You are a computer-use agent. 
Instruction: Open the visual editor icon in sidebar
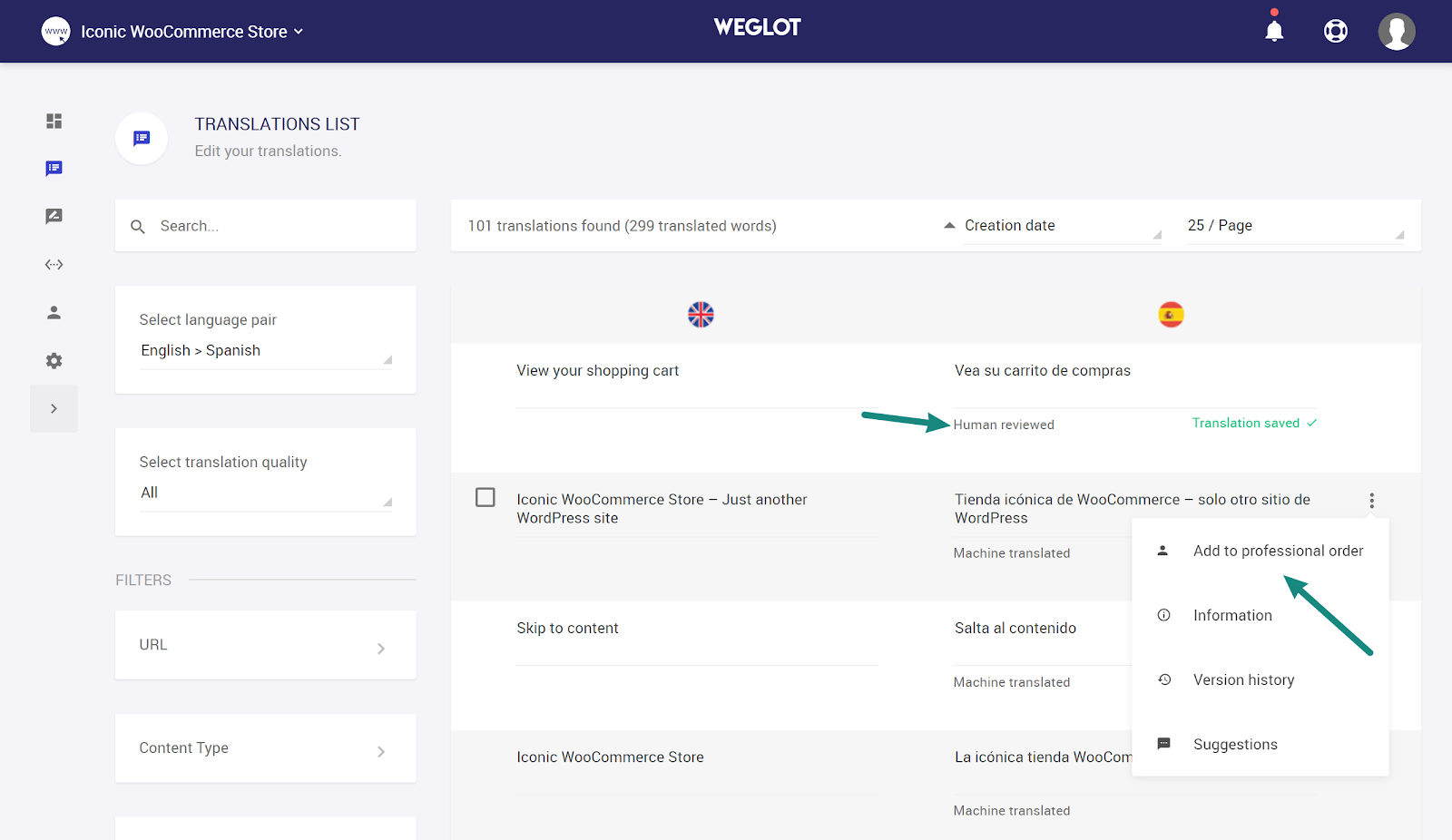[x=54, y=216]
